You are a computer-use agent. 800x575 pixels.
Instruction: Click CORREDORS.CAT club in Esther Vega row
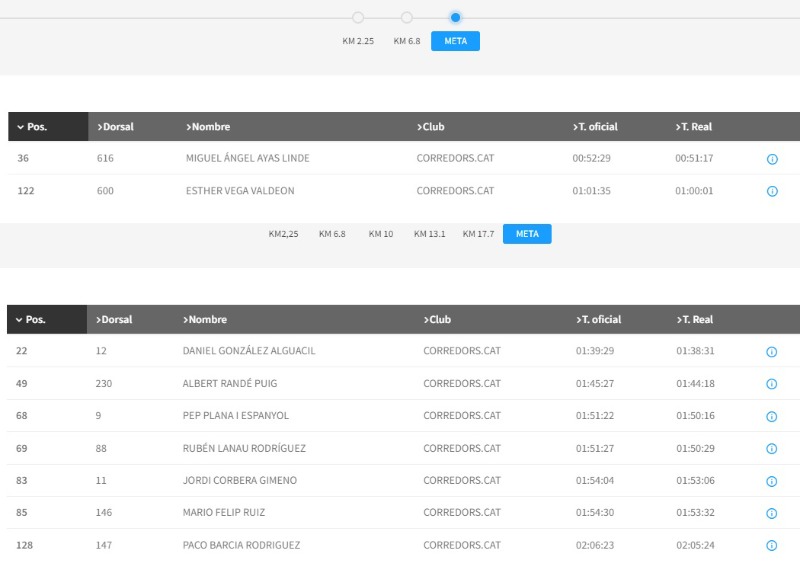tap(455, 191)
